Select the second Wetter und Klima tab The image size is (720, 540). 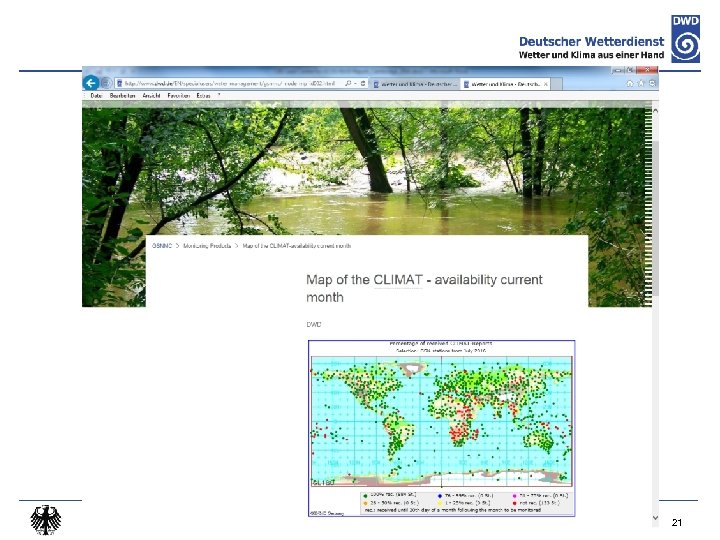(505, 84)
